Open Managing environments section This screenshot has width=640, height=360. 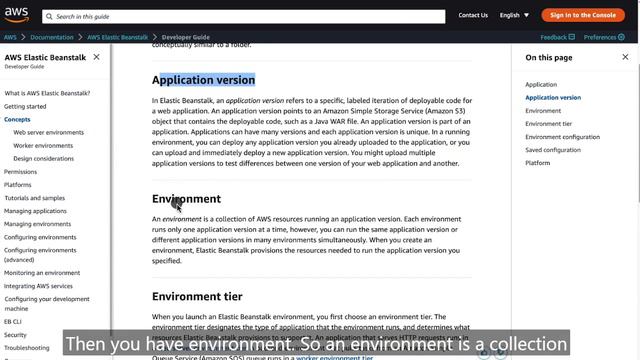[38, 224]
